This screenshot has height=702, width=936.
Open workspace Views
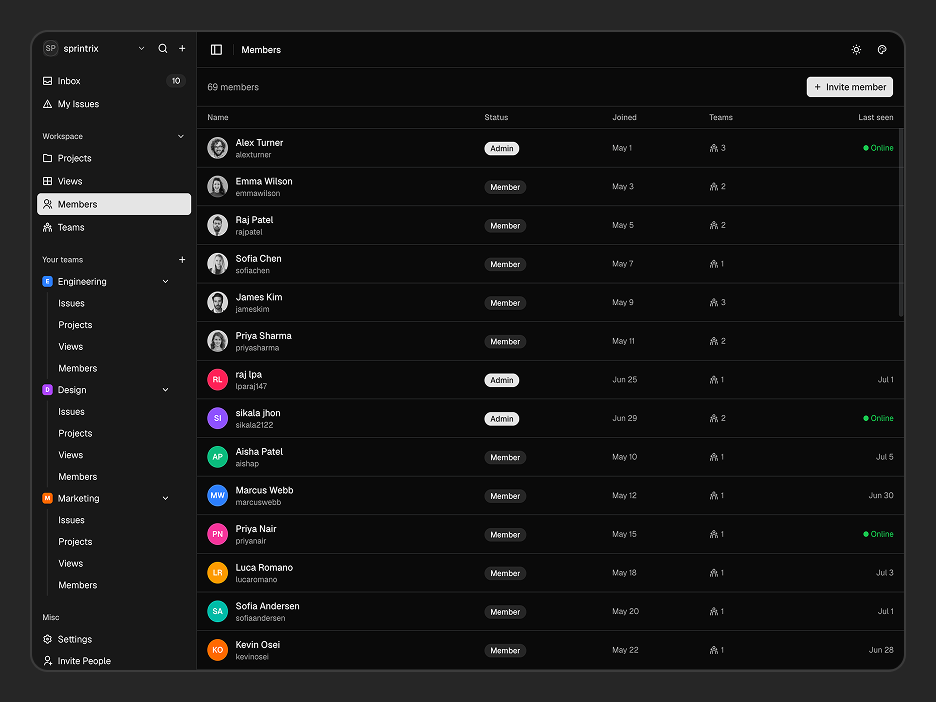114,181
